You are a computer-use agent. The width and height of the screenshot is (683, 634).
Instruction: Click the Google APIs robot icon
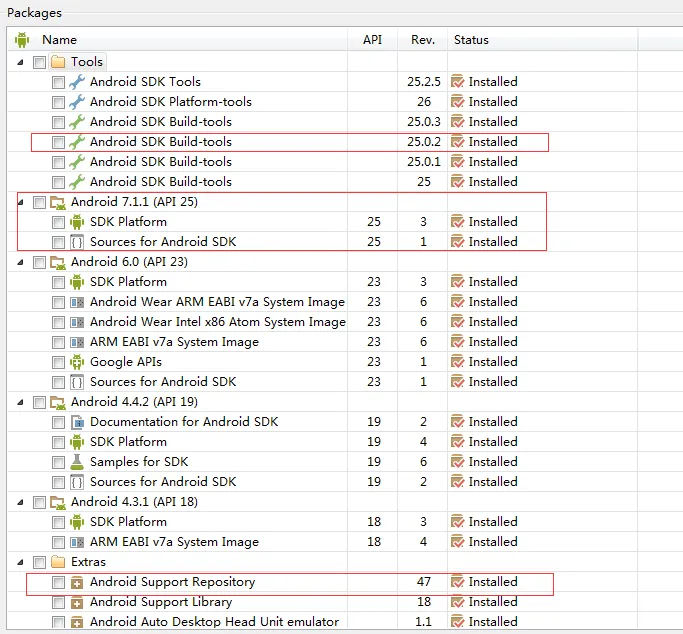click(x=77, y=362)
